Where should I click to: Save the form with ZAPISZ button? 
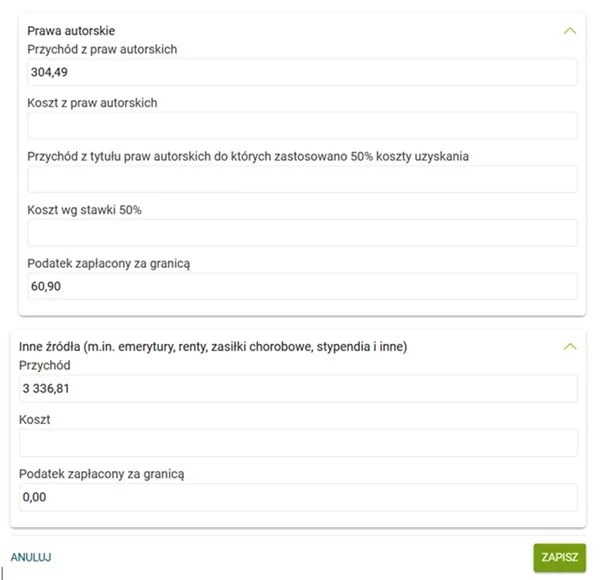[559, 557]
